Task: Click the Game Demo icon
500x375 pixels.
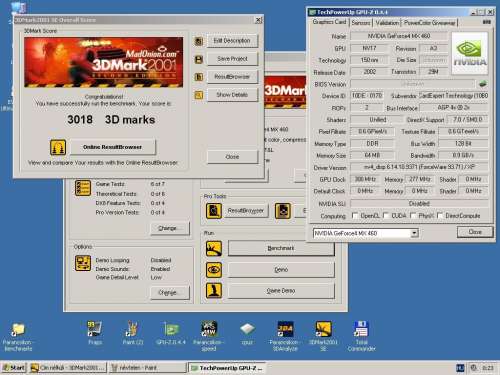Action: (214, 291)
